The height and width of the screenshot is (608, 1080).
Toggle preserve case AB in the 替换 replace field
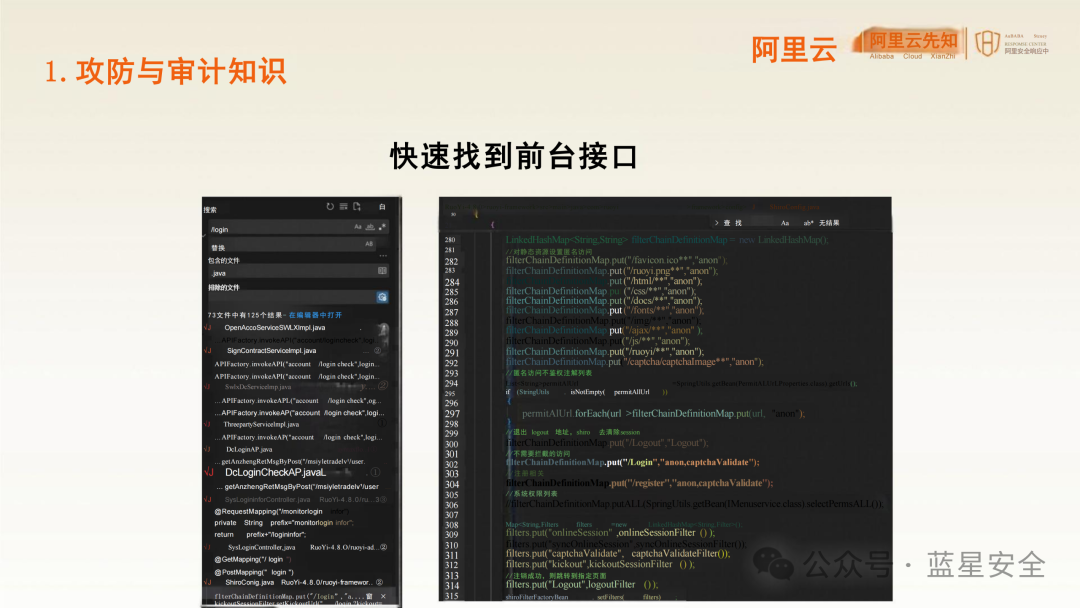click(x=369, y=244)
